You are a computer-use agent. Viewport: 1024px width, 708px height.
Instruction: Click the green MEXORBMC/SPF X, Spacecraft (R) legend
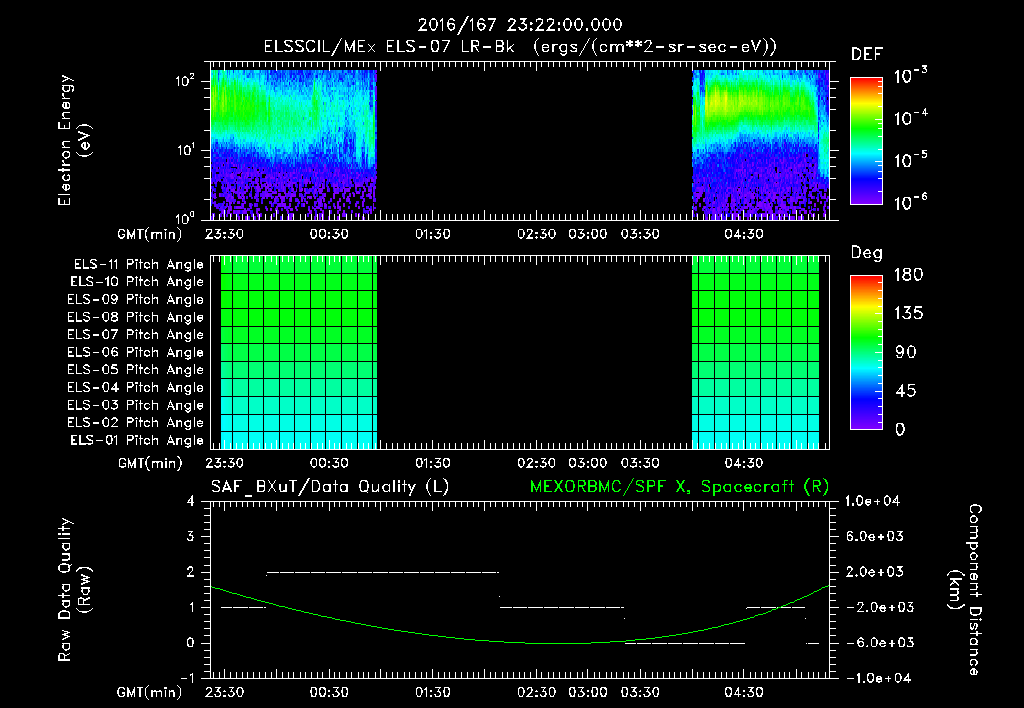[679, 487]
